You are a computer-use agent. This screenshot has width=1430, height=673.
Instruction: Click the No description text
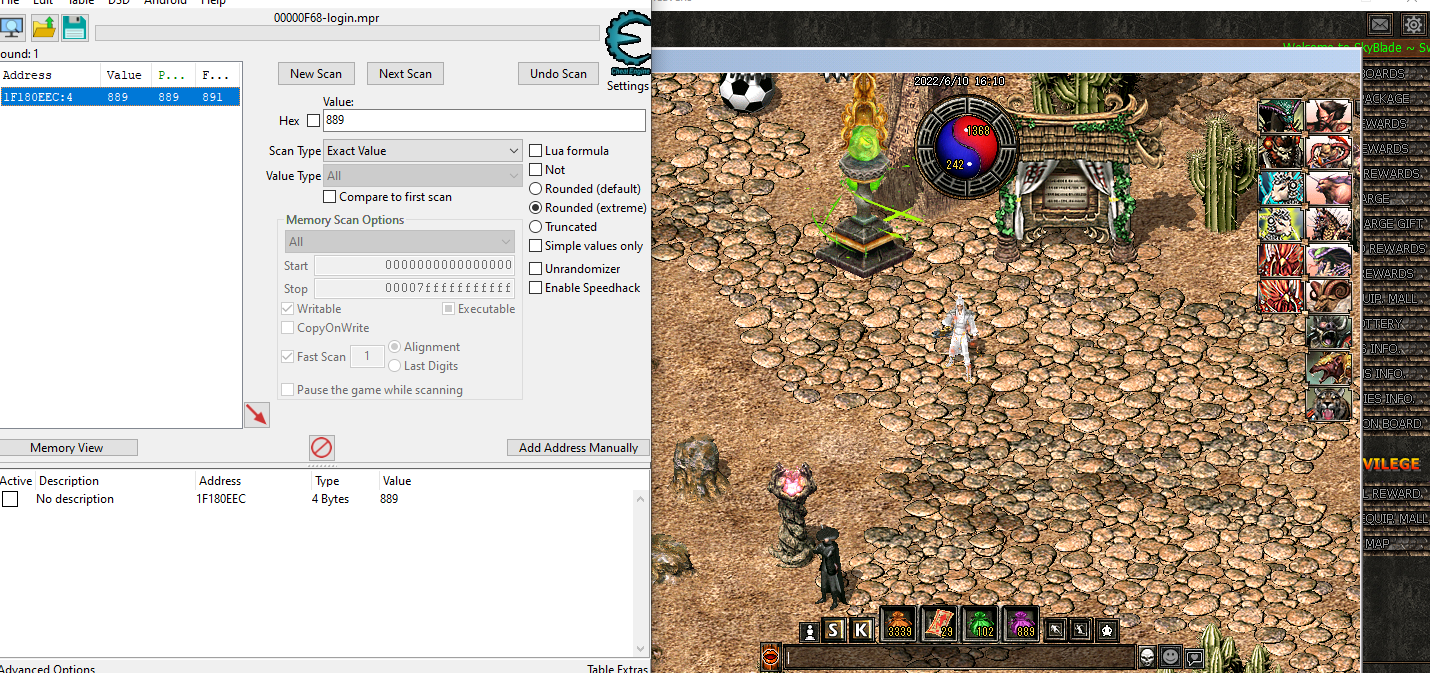pyautogui.click(x=75, y=499)
